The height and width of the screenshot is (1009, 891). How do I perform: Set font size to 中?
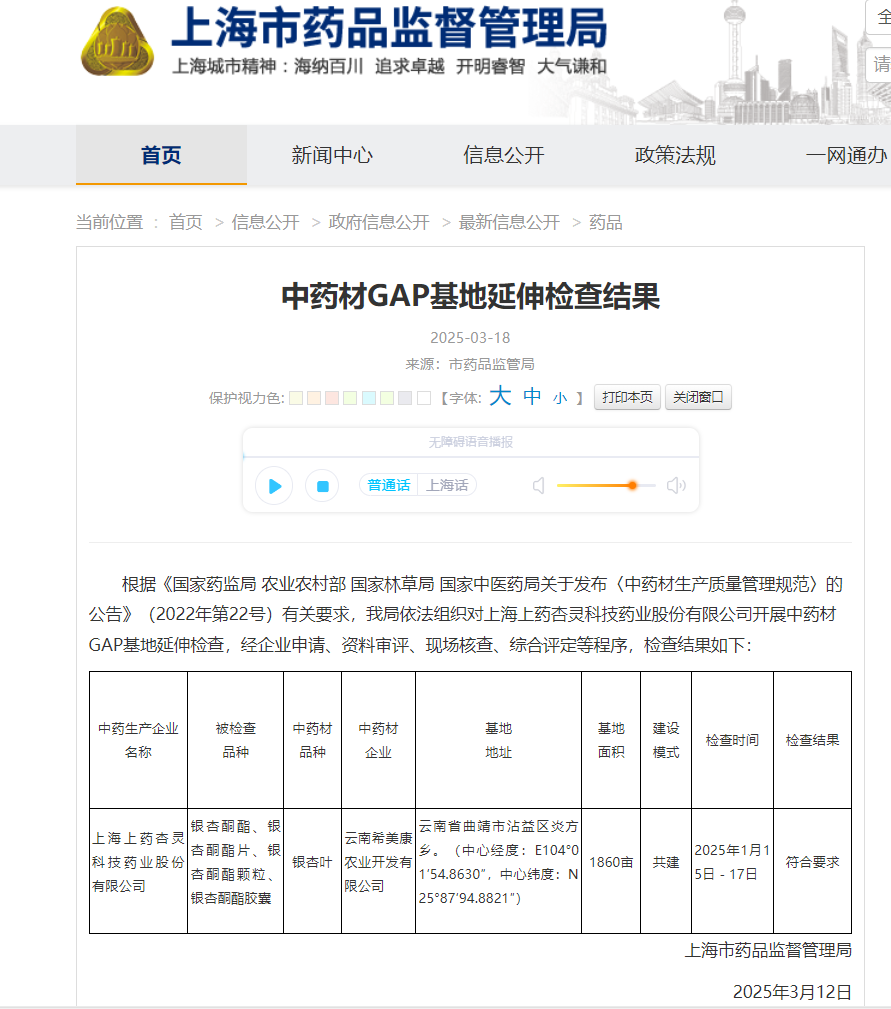(x=532, y=397)
